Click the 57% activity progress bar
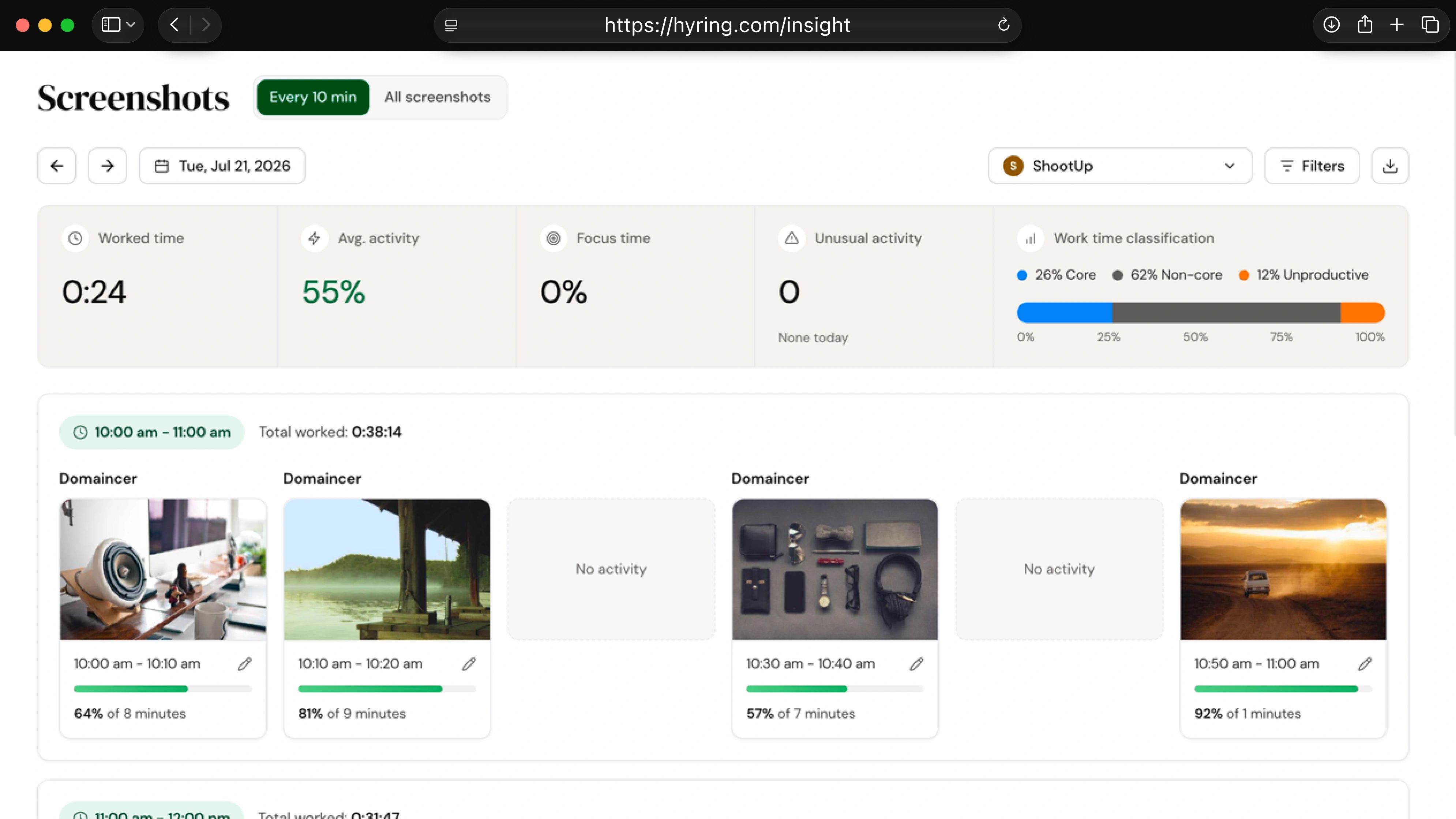Screen dimensions: 1456x819 click(835, 689)
